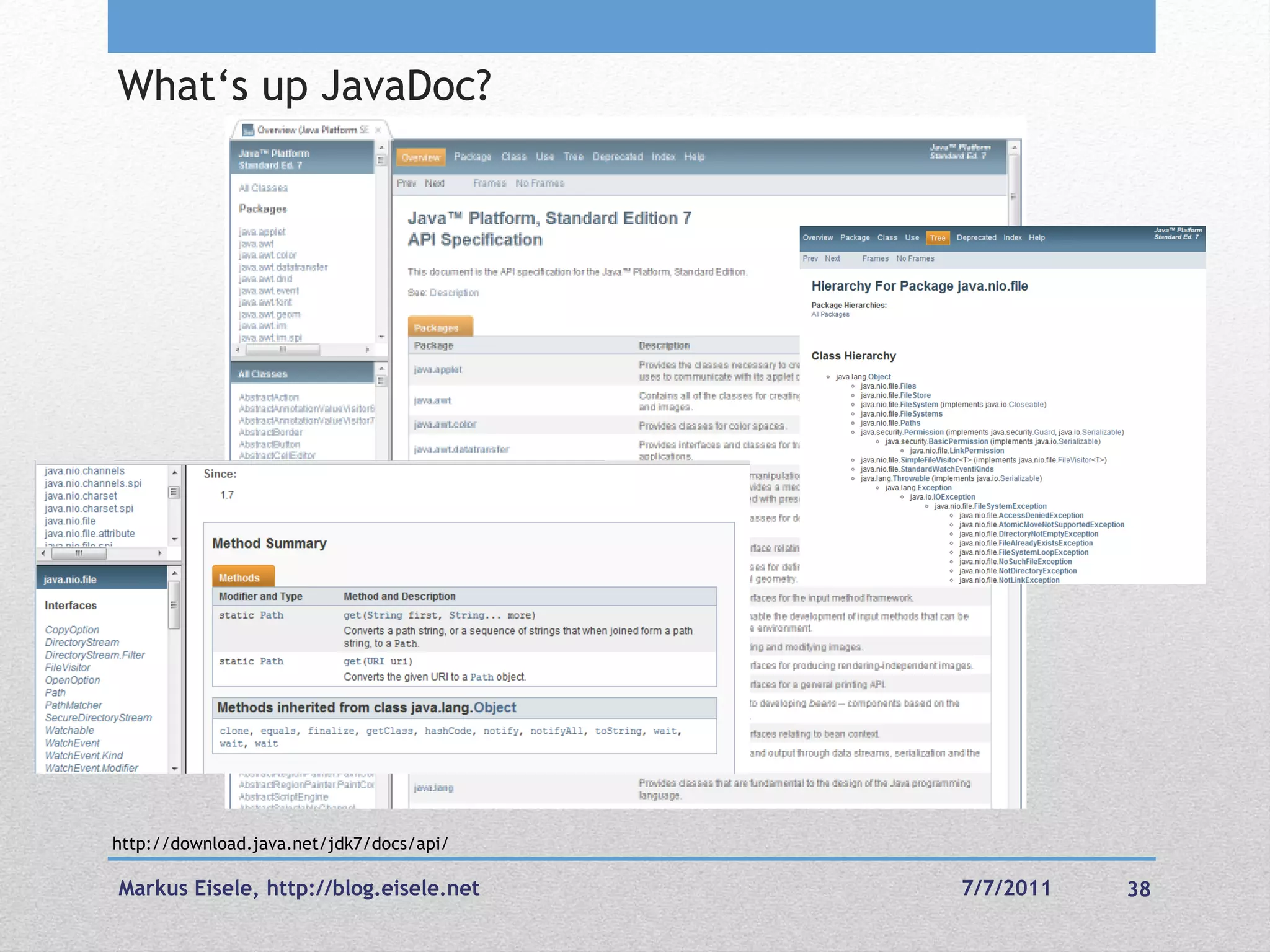Image resolution: width=1270 pixels, height=952 pixels.
Task: Select java.nio.charset in the package list
Action: tap(81, 496)
